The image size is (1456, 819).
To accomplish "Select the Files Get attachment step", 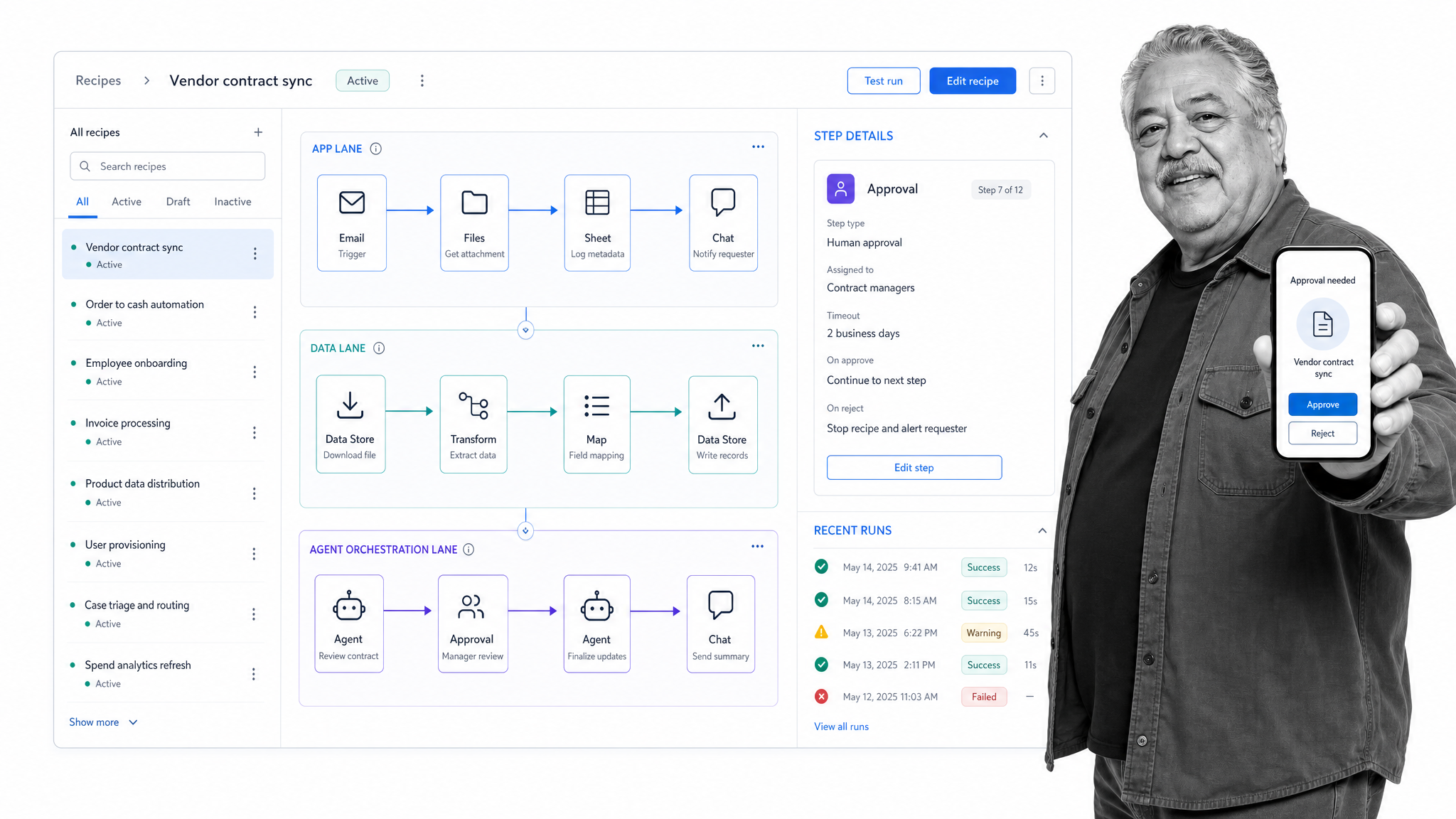I will [474, 223].
